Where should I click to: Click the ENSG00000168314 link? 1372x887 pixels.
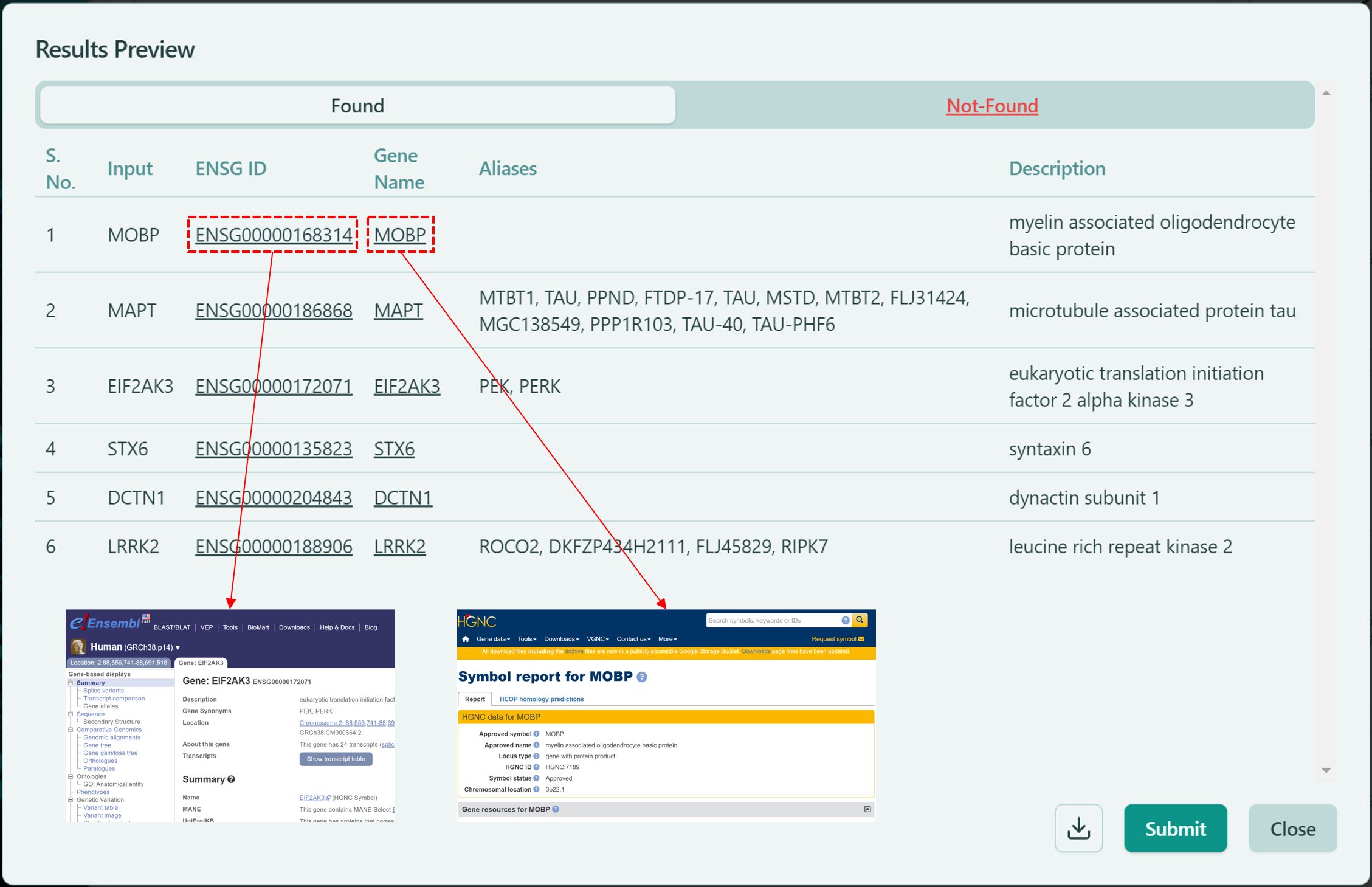[274, 235]
